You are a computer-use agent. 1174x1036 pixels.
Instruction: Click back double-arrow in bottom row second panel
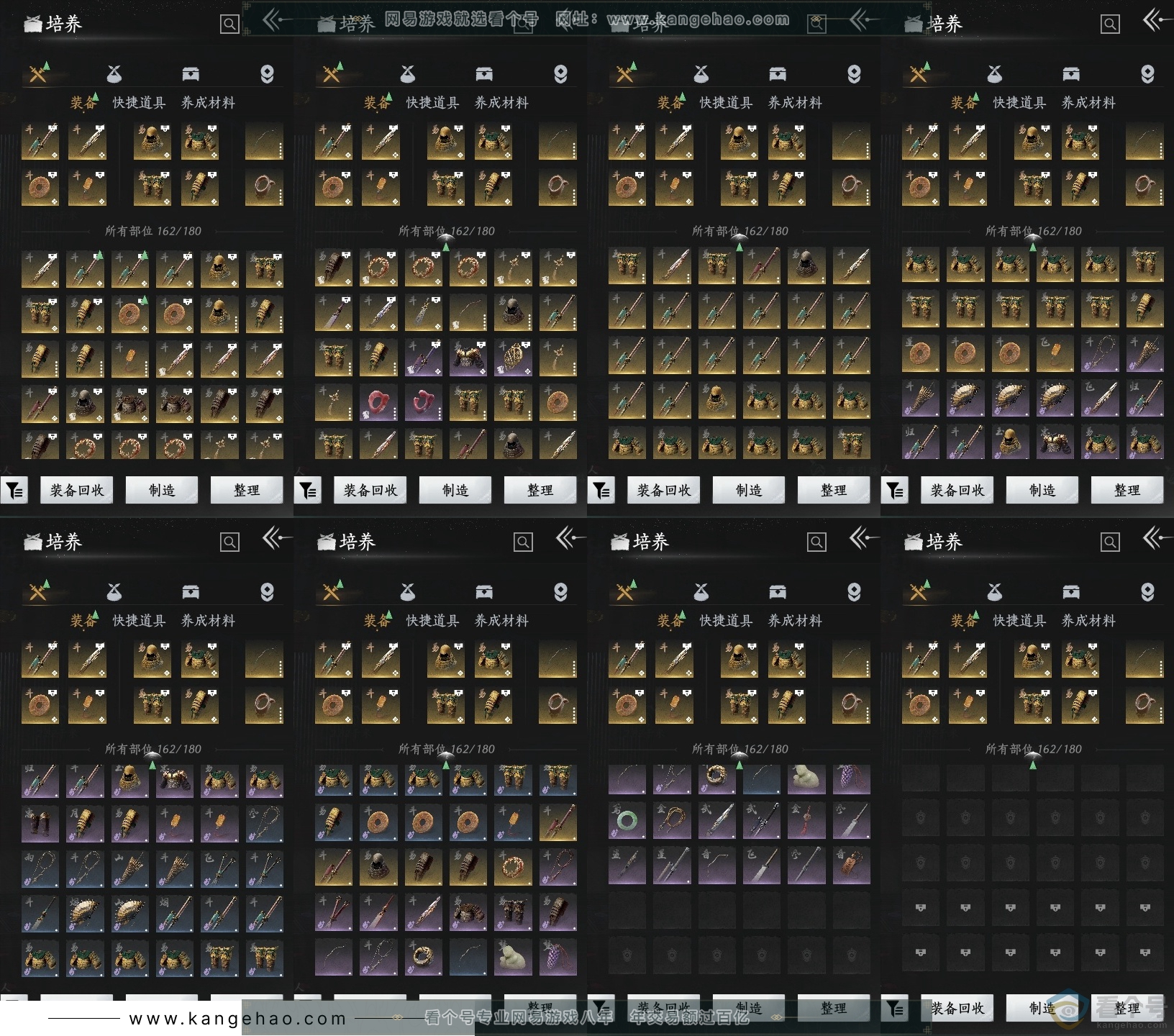570,538
